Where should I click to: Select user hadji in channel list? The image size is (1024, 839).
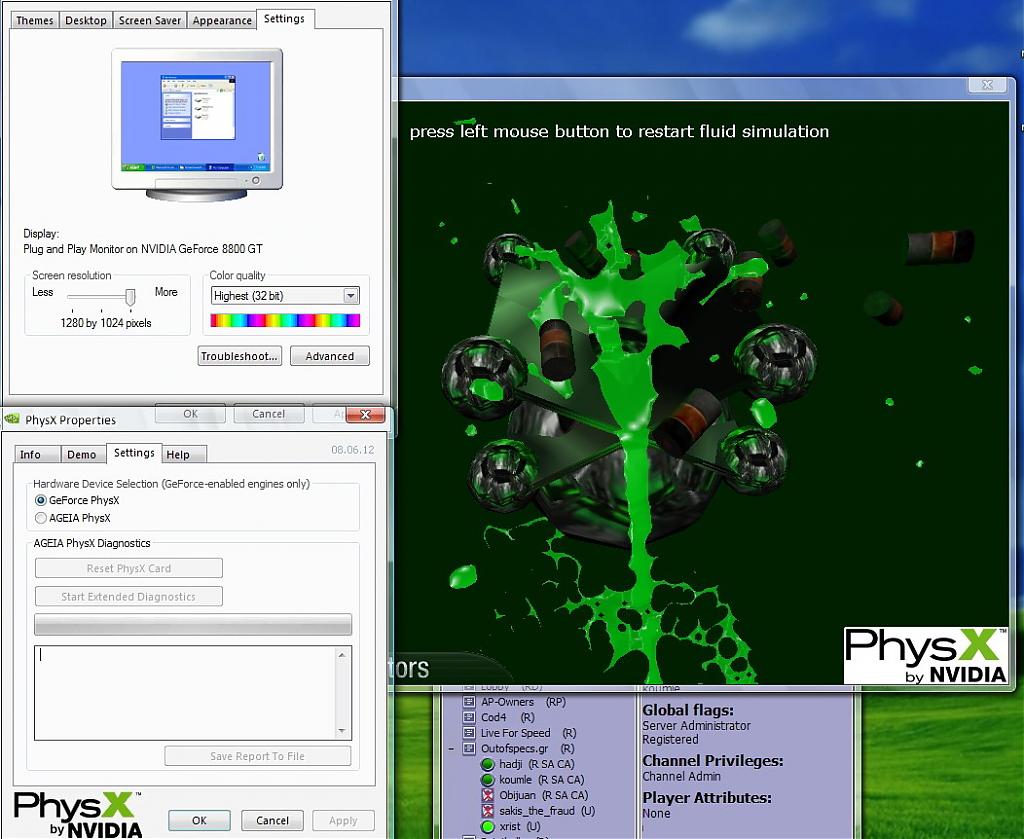click(x=528, y=764)
